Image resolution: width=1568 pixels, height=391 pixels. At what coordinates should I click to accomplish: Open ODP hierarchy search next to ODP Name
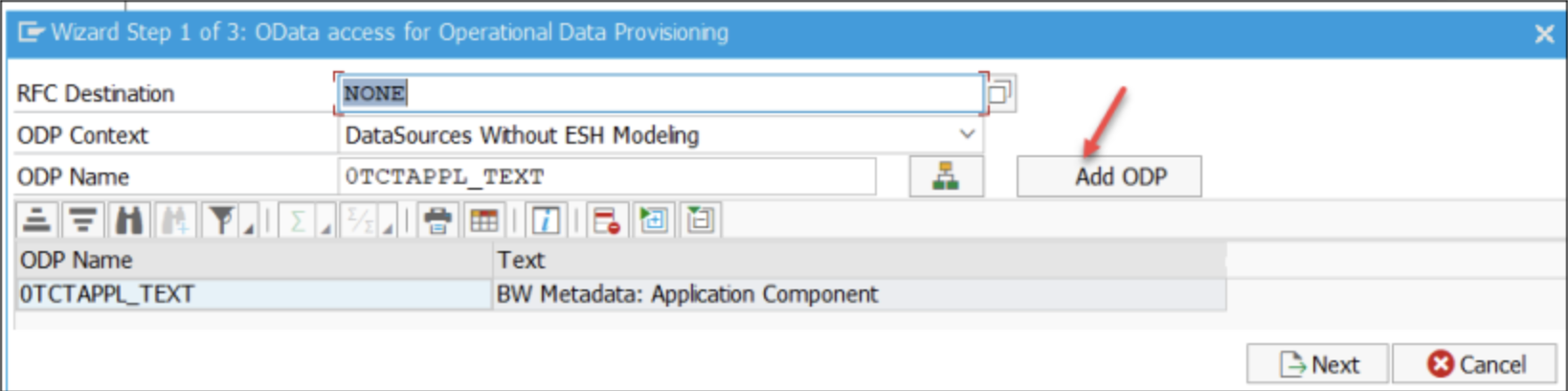coord(946,176)
